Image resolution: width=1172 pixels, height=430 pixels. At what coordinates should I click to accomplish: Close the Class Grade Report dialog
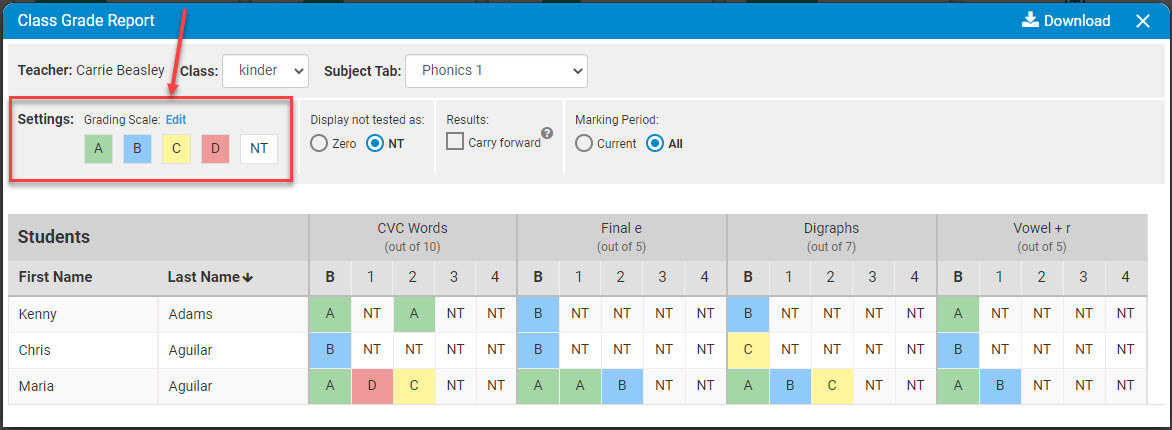[1143, 21]
